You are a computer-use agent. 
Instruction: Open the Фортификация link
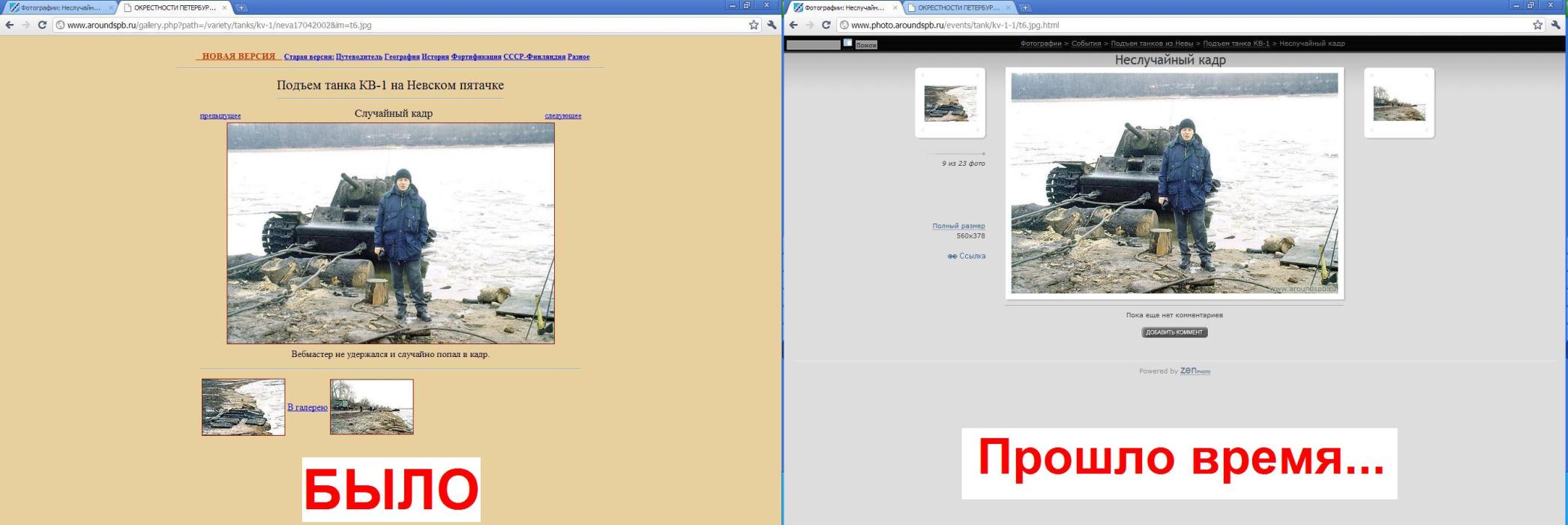tap(476, 57)
